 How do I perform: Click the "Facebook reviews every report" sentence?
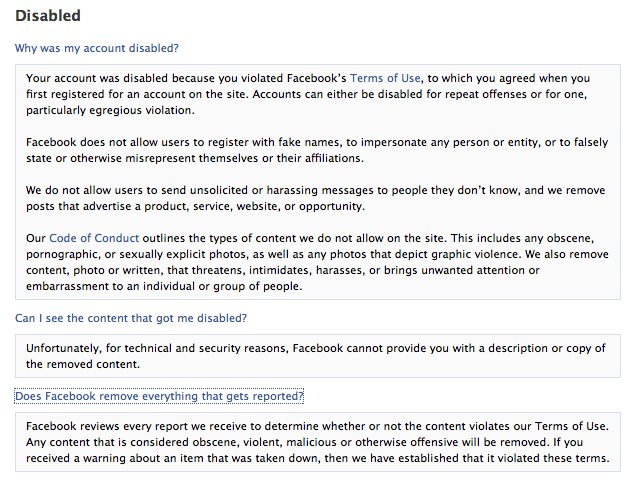pyautogui.click(x=317, y=426)
